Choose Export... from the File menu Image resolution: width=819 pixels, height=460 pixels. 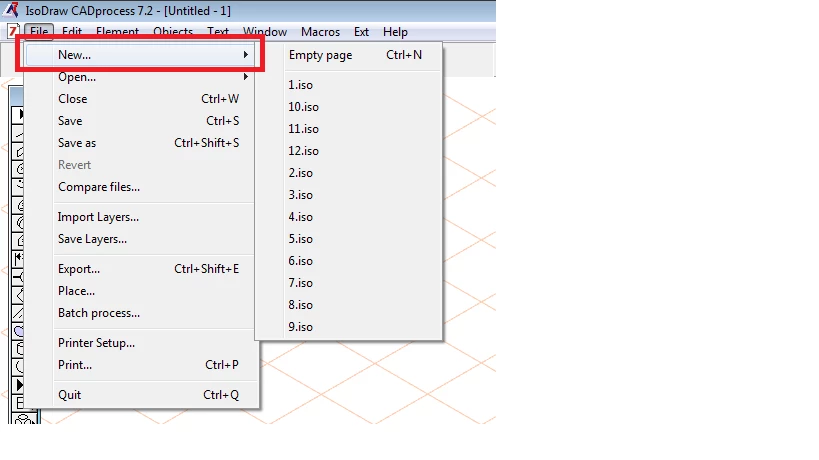pyautogui.click(x=140, y=269)
